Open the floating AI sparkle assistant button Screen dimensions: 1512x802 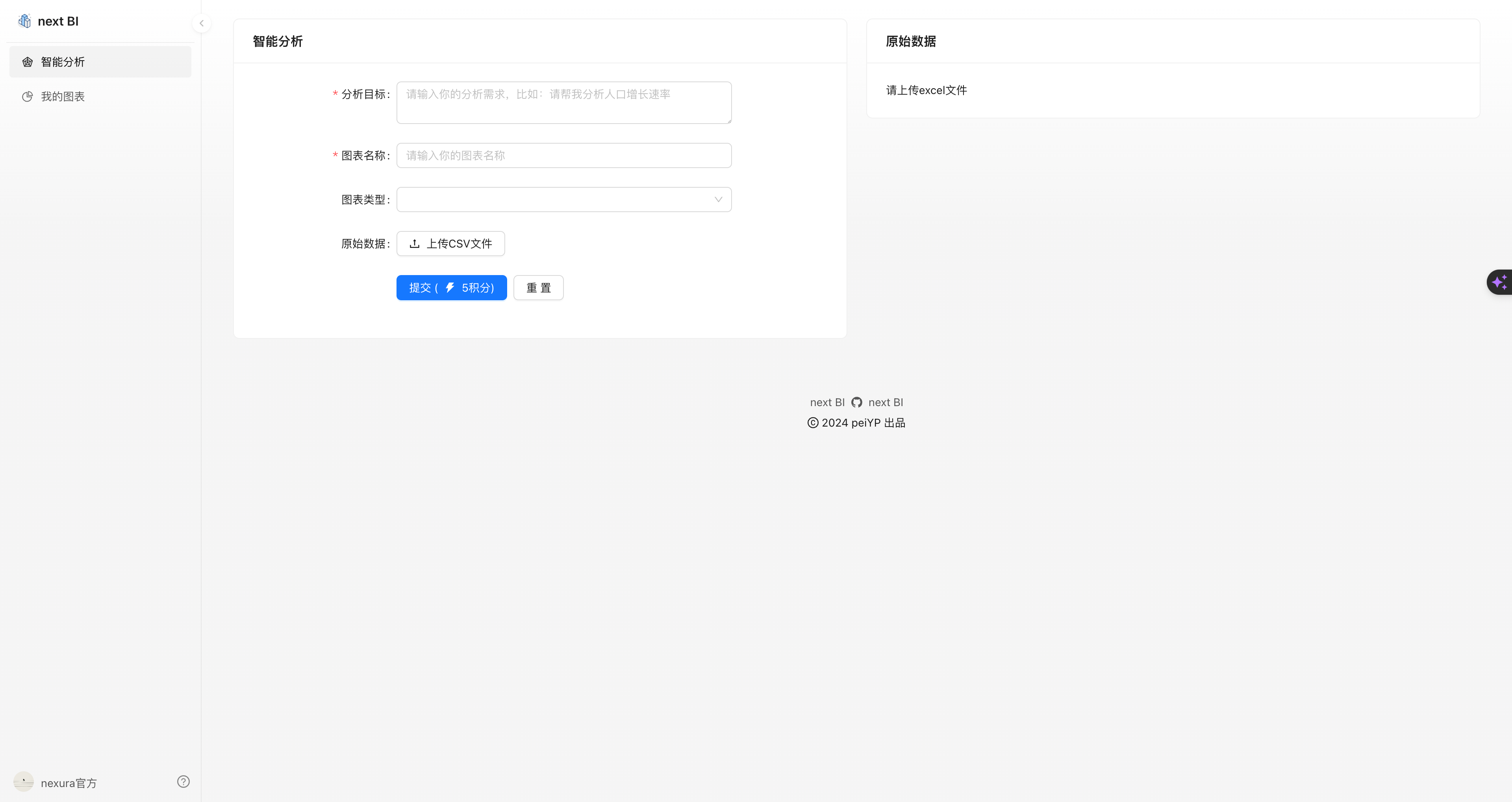click(x=1499, y=282)
